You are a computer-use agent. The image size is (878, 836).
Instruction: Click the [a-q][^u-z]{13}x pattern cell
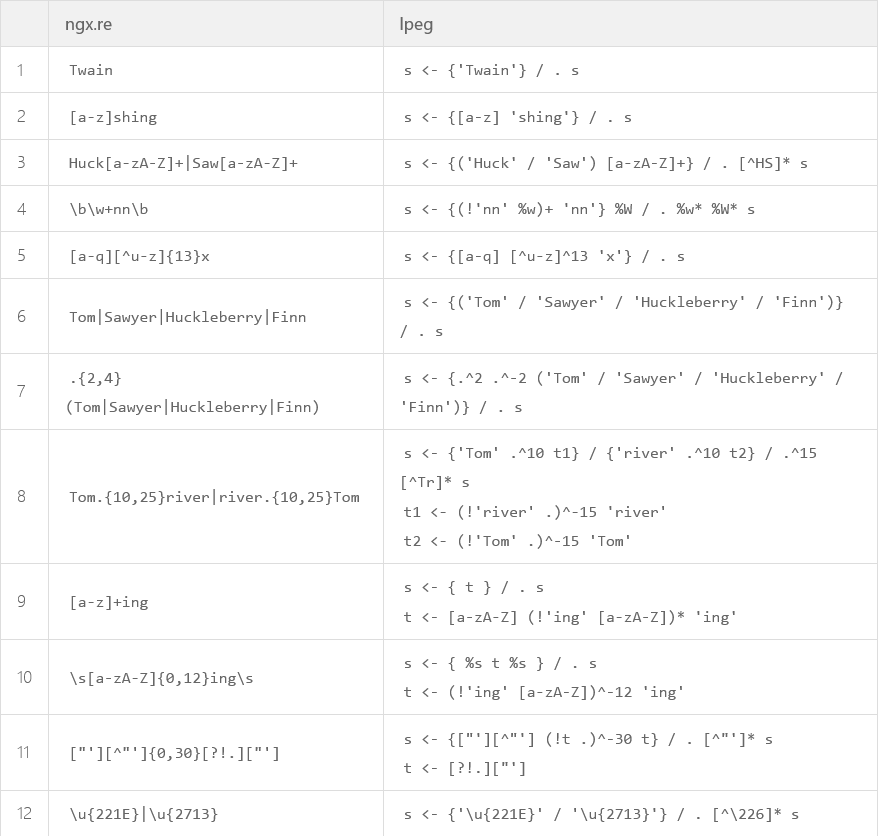tap(216, 255)
